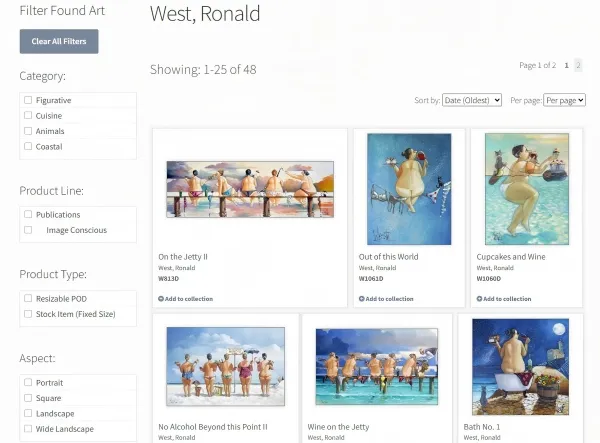Select the Resizable POD checkbox
The height and width of the screenshot is (443, 600).
coord(28,298)
